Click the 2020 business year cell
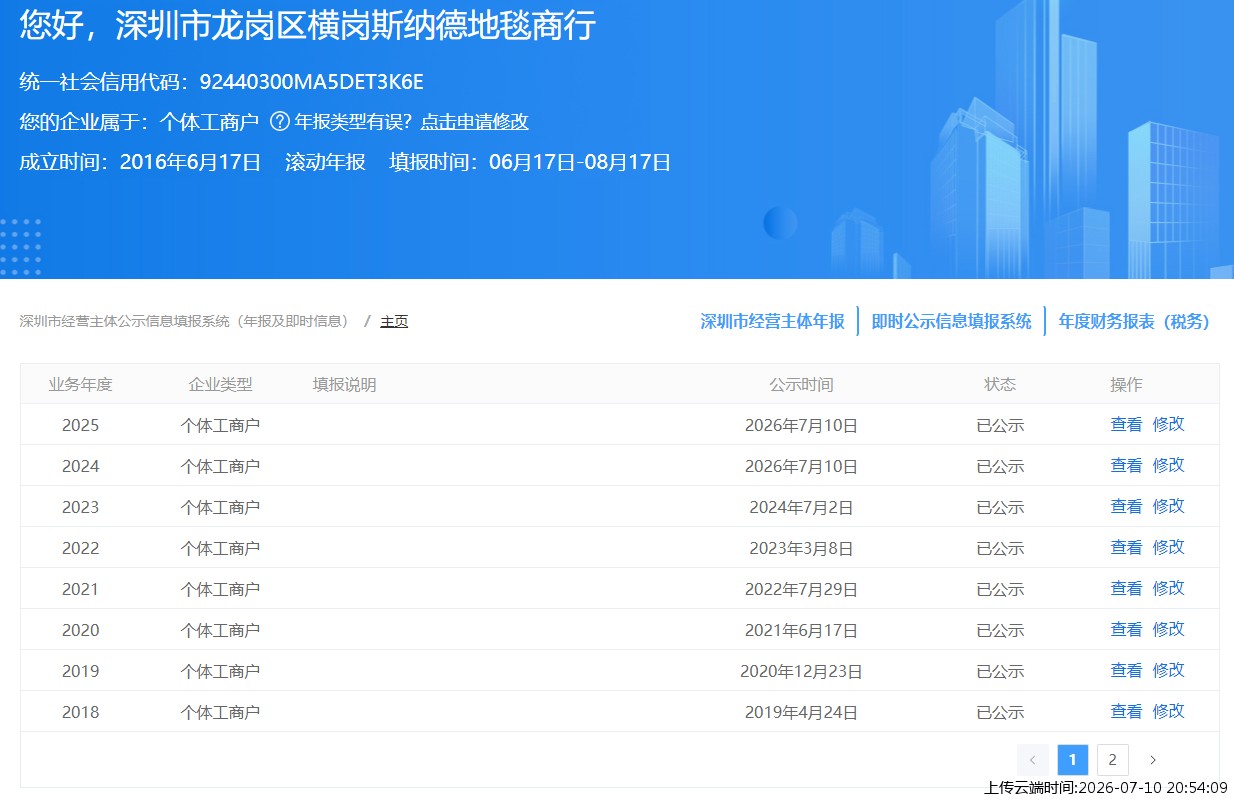This screenshot has height=801, width=1234. [80, 630]
